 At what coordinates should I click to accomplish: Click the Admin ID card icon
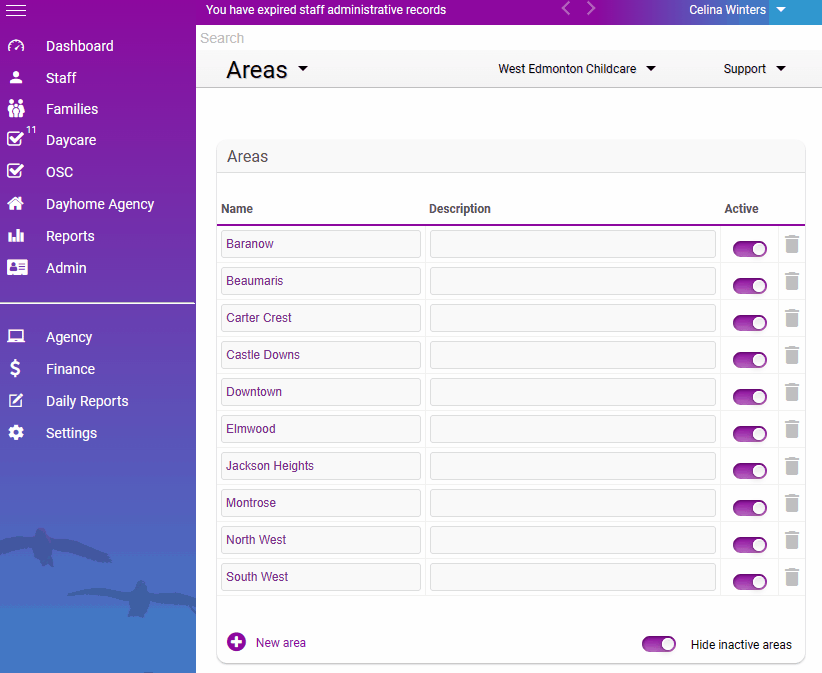(17, 267)
